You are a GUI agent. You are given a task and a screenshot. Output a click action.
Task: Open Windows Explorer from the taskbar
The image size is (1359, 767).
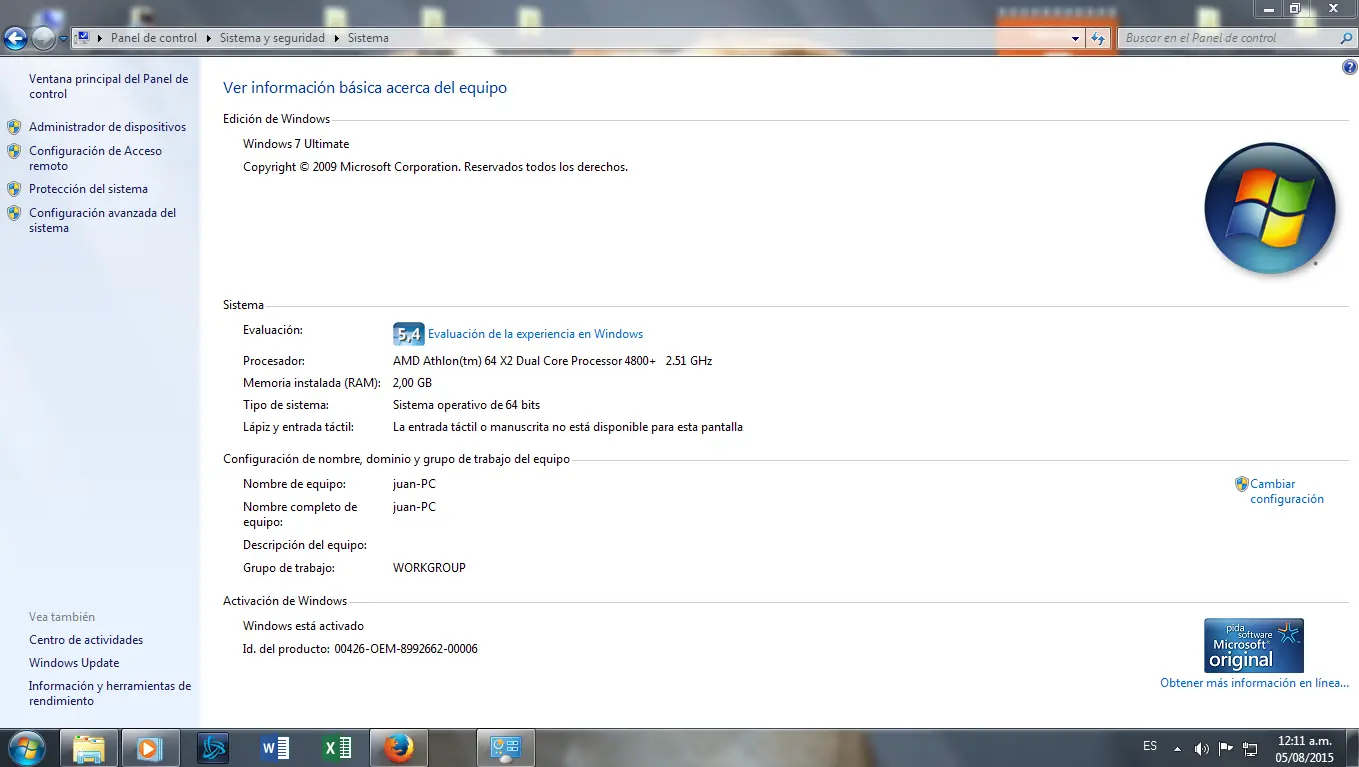click(x=89, y=748)
